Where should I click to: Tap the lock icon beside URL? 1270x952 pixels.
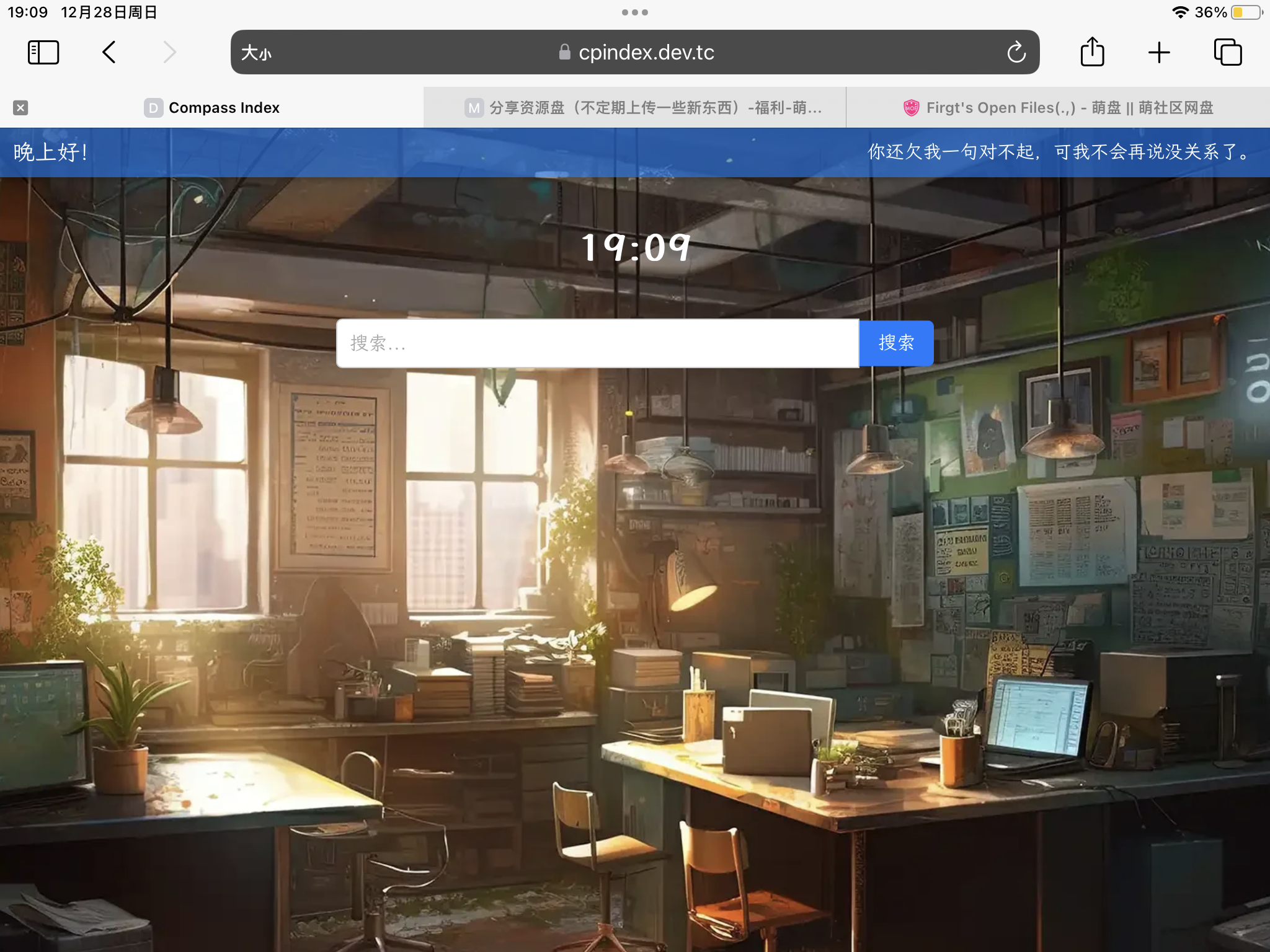[564, 53]
